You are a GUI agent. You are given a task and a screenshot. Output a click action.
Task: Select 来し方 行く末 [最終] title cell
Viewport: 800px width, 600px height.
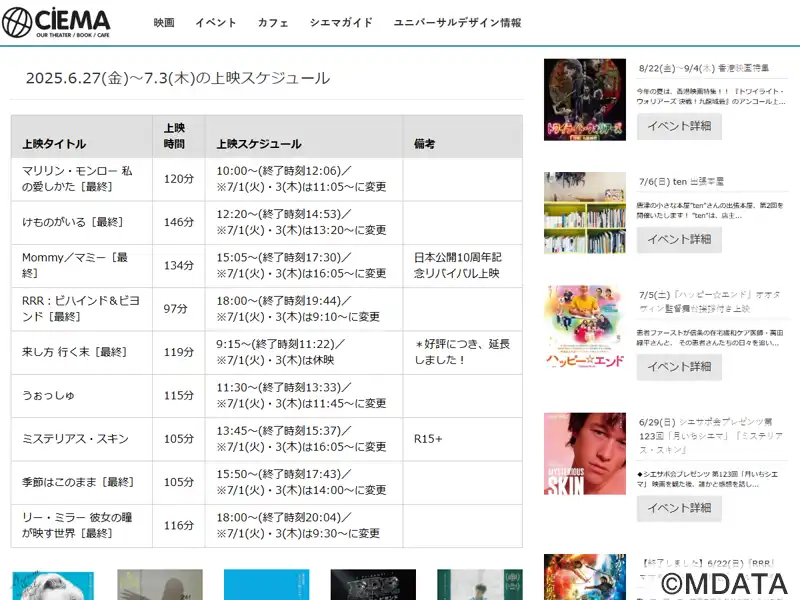coord(82,353)
